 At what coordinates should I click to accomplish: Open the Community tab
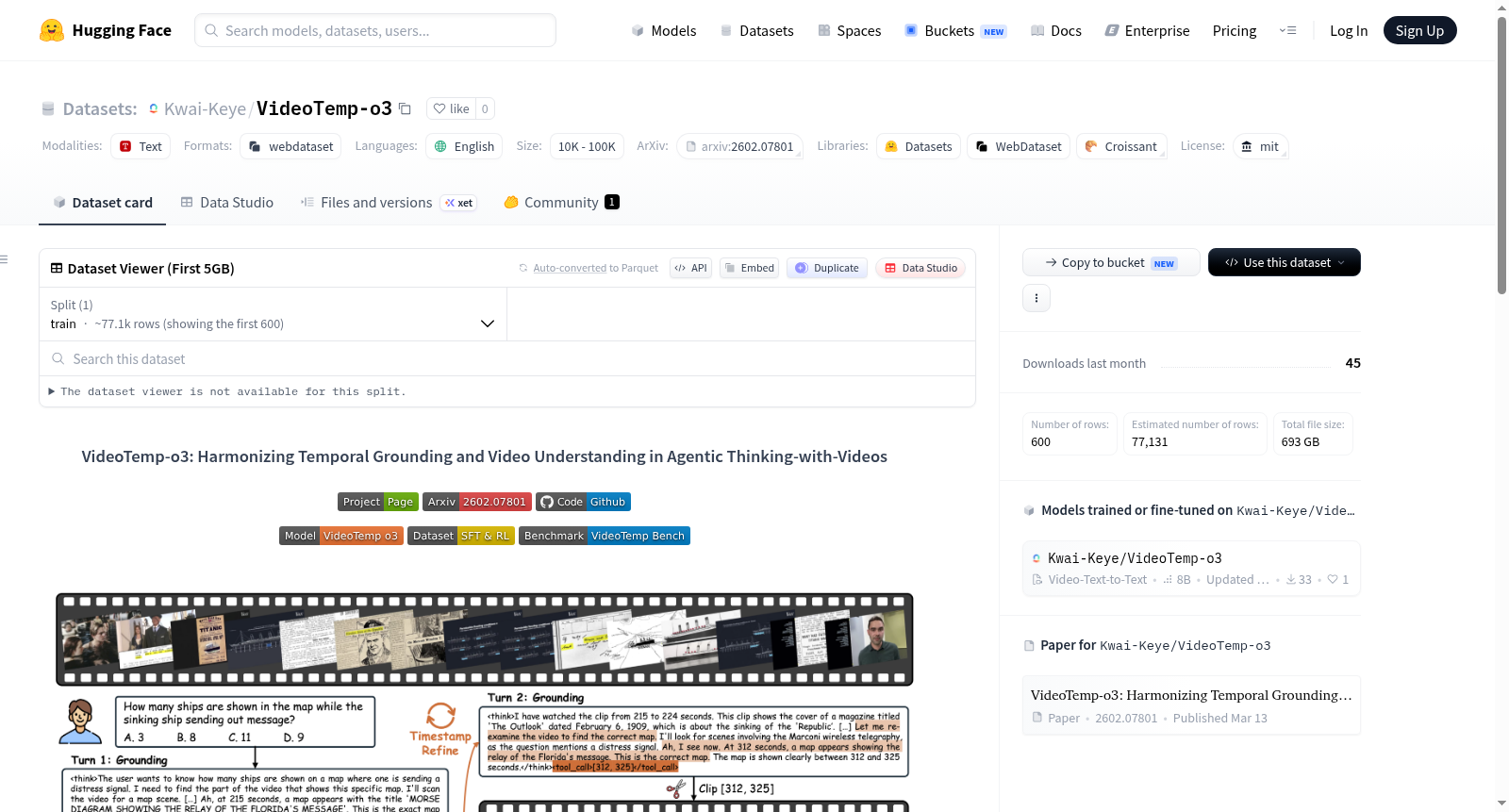click(x=561, y=202)
